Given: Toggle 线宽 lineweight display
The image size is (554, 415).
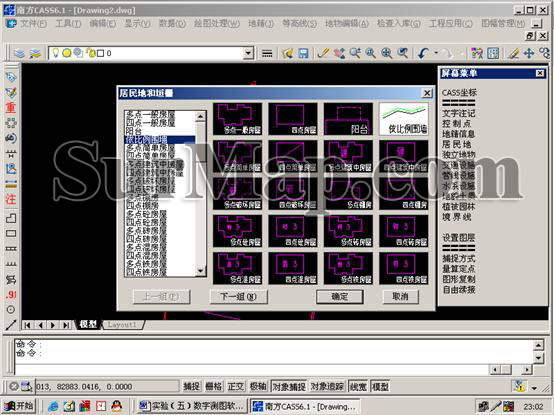Looking at the screenshot, I should 358,387.
